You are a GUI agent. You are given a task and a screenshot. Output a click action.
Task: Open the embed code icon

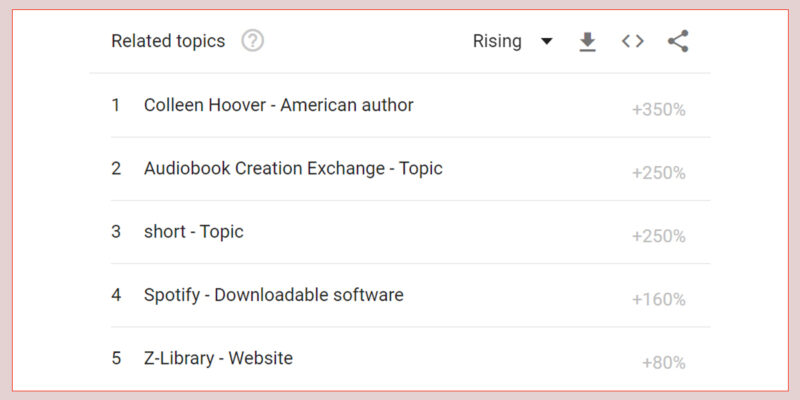pos(633,41)
